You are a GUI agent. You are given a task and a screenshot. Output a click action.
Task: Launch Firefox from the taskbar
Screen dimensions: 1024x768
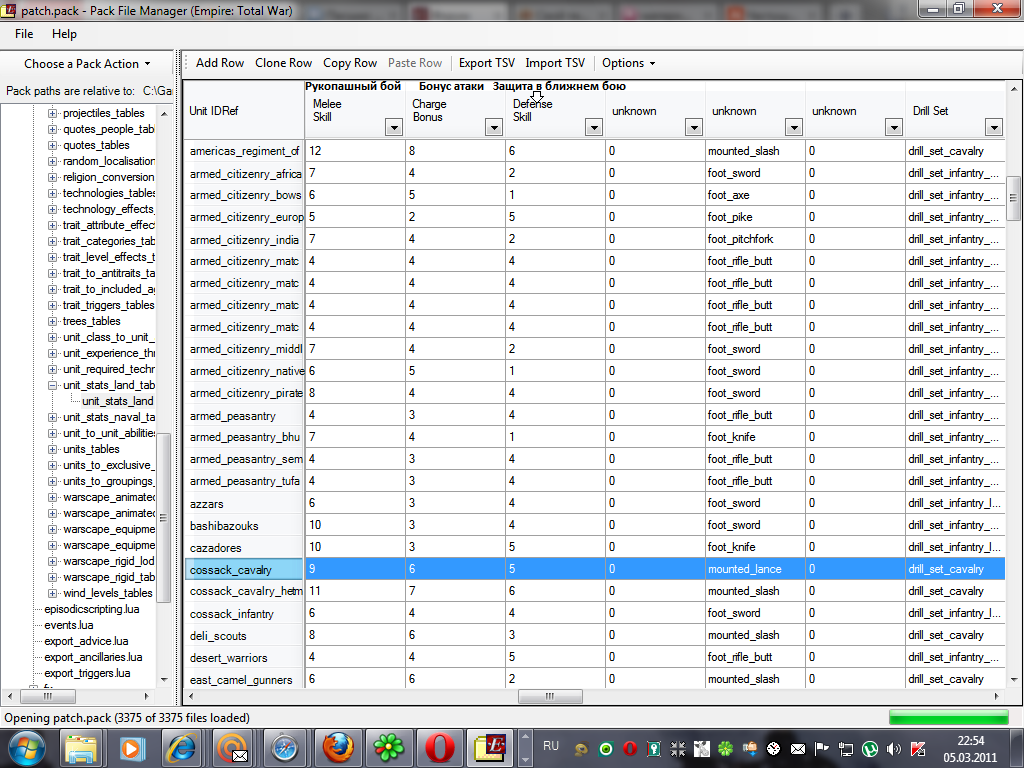337,748
